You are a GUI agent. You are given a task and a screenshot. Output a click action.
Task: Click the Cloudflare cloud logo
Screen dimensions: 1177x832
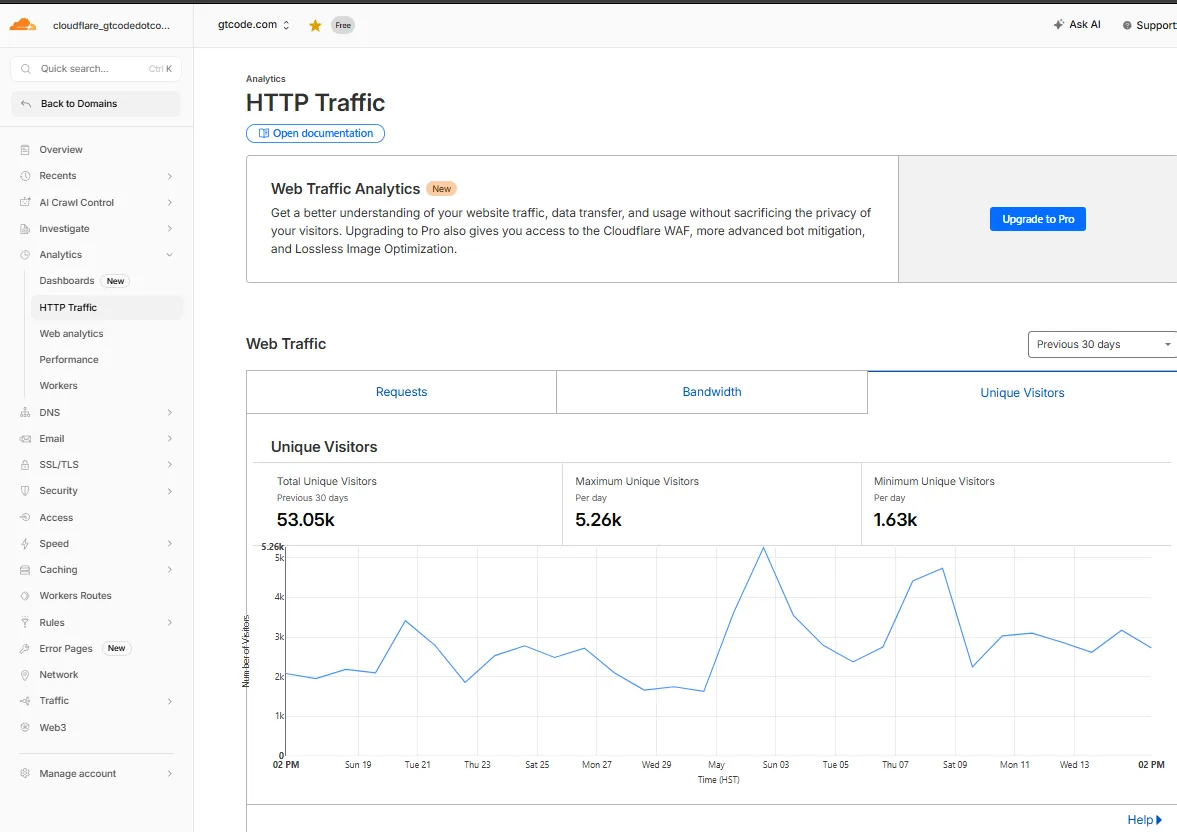(x=23, y=25)
